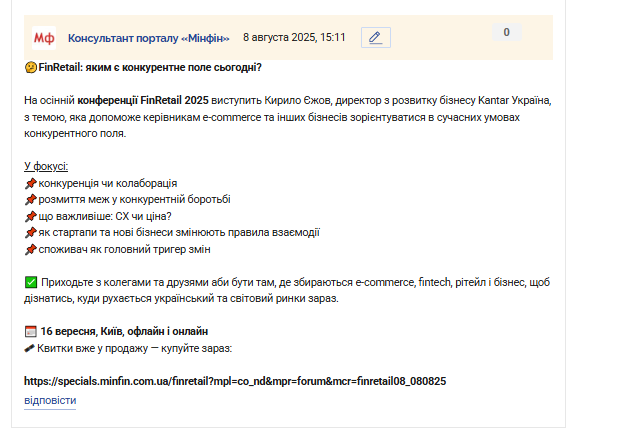Click the post rating counter showing 0
The height and width of the screenshot is (434, 622).
pos(507,32)
